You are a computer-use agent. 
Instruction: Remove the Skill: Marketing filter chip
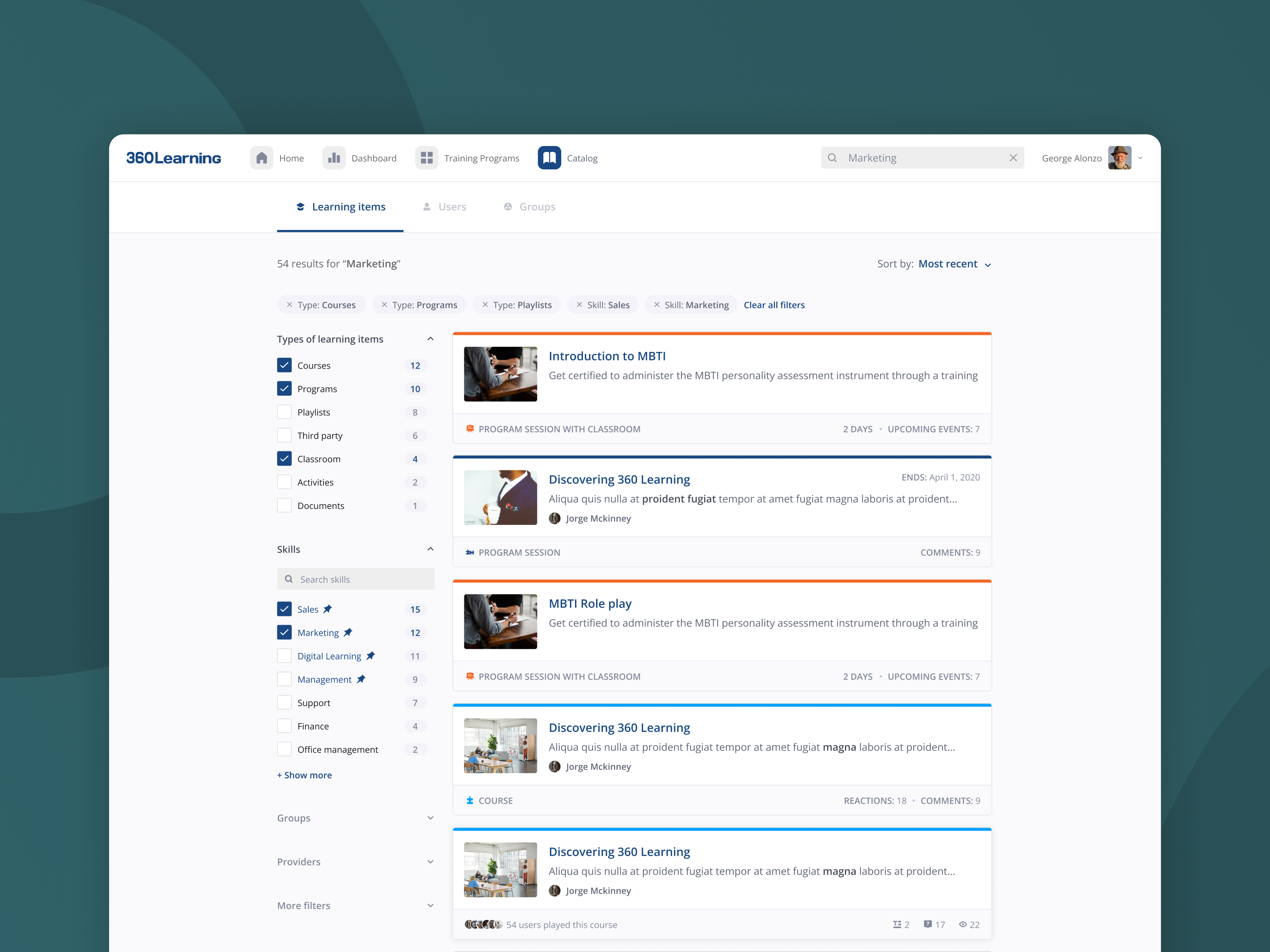tap(656, 305)
